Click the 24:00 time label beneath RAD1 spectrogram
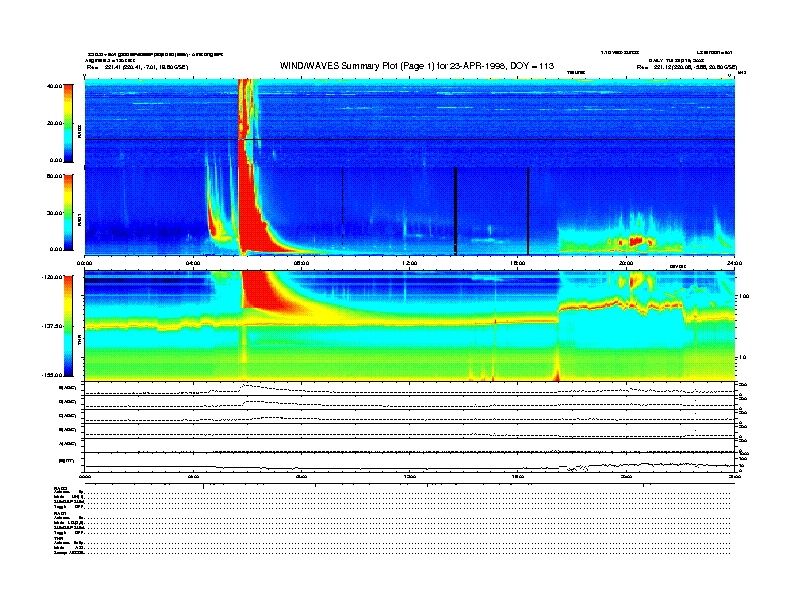The width and height of the screenshot is (792, 612). [x=734, y=263]
